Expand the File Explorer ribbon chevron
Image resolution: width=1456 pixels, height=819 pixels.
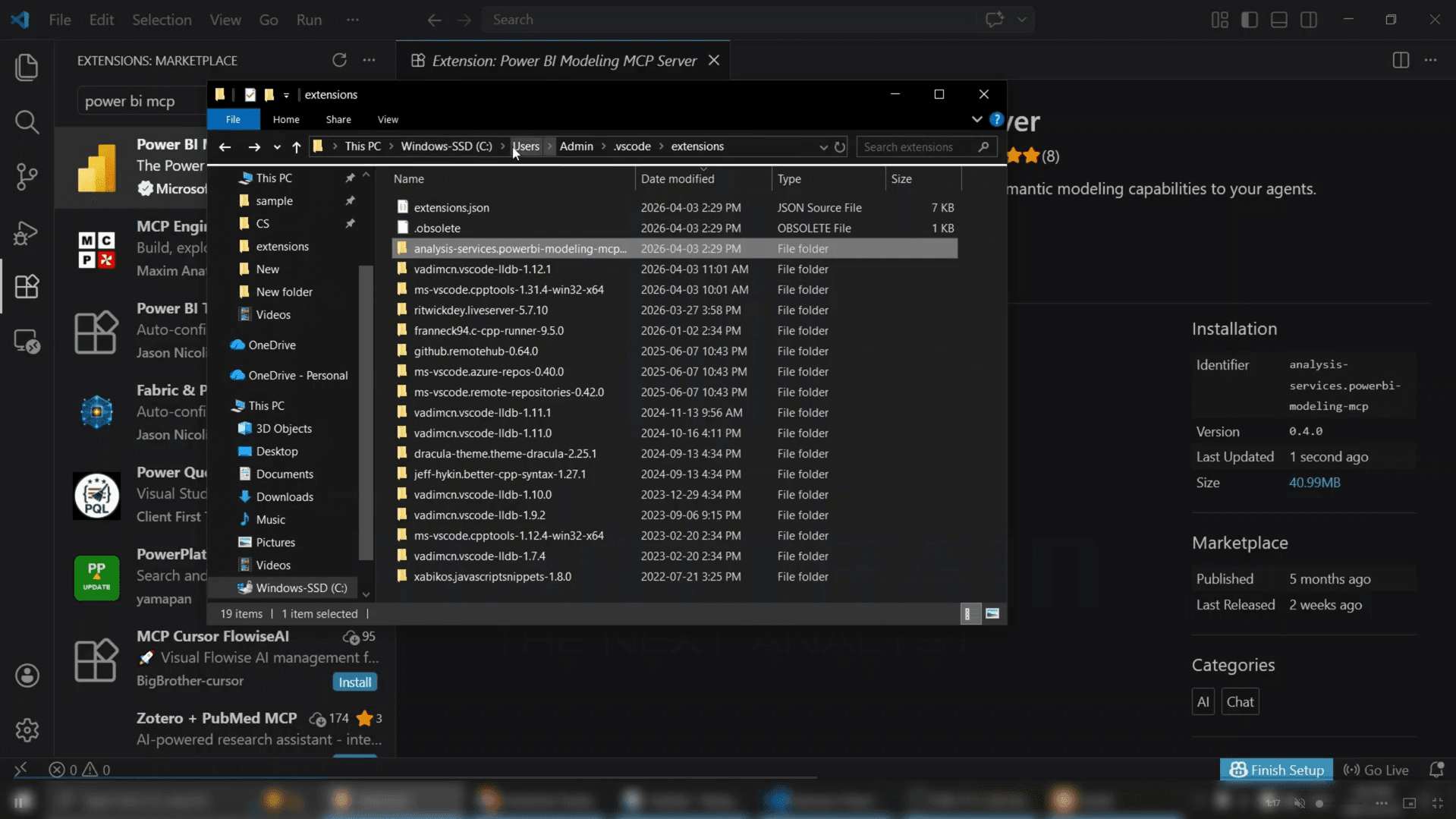click(x=976, y=119)
